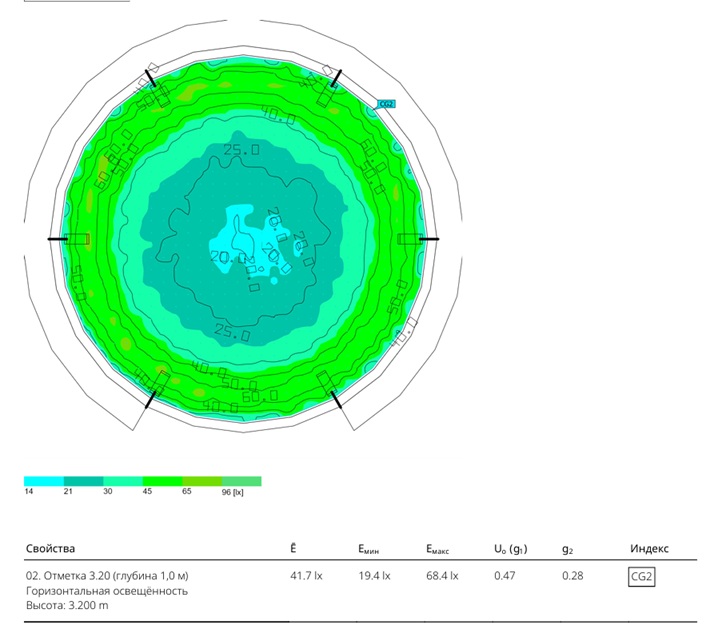This screenshot has width=714, height=637.
Task: Choose the 45 lx green legend swatch
Action: (x=162, y=481)
